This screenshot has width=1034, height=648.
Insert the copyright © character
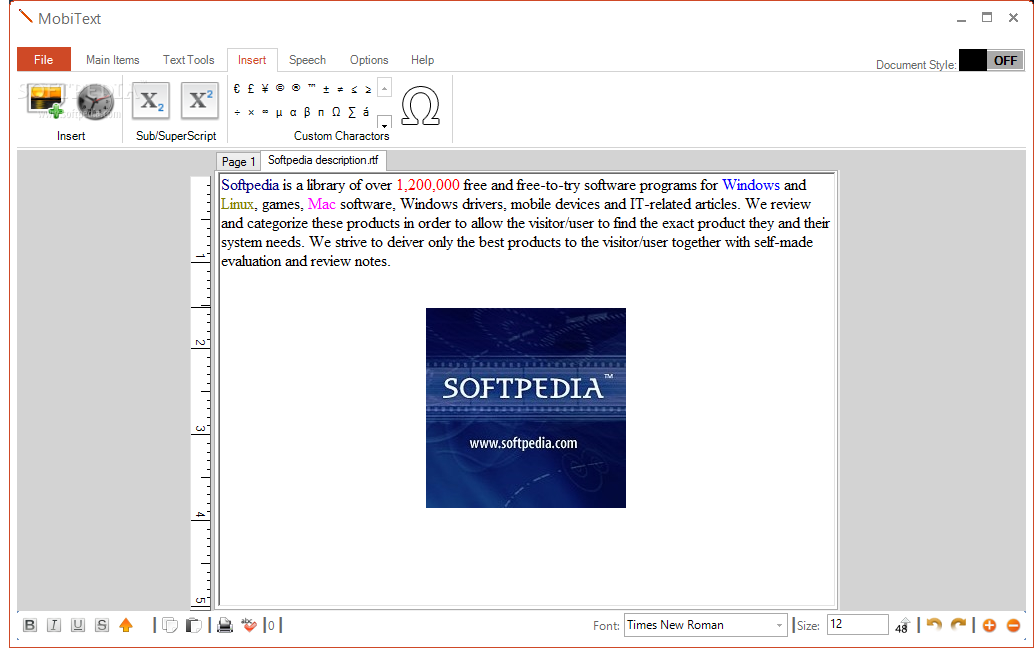click(280, 88)
